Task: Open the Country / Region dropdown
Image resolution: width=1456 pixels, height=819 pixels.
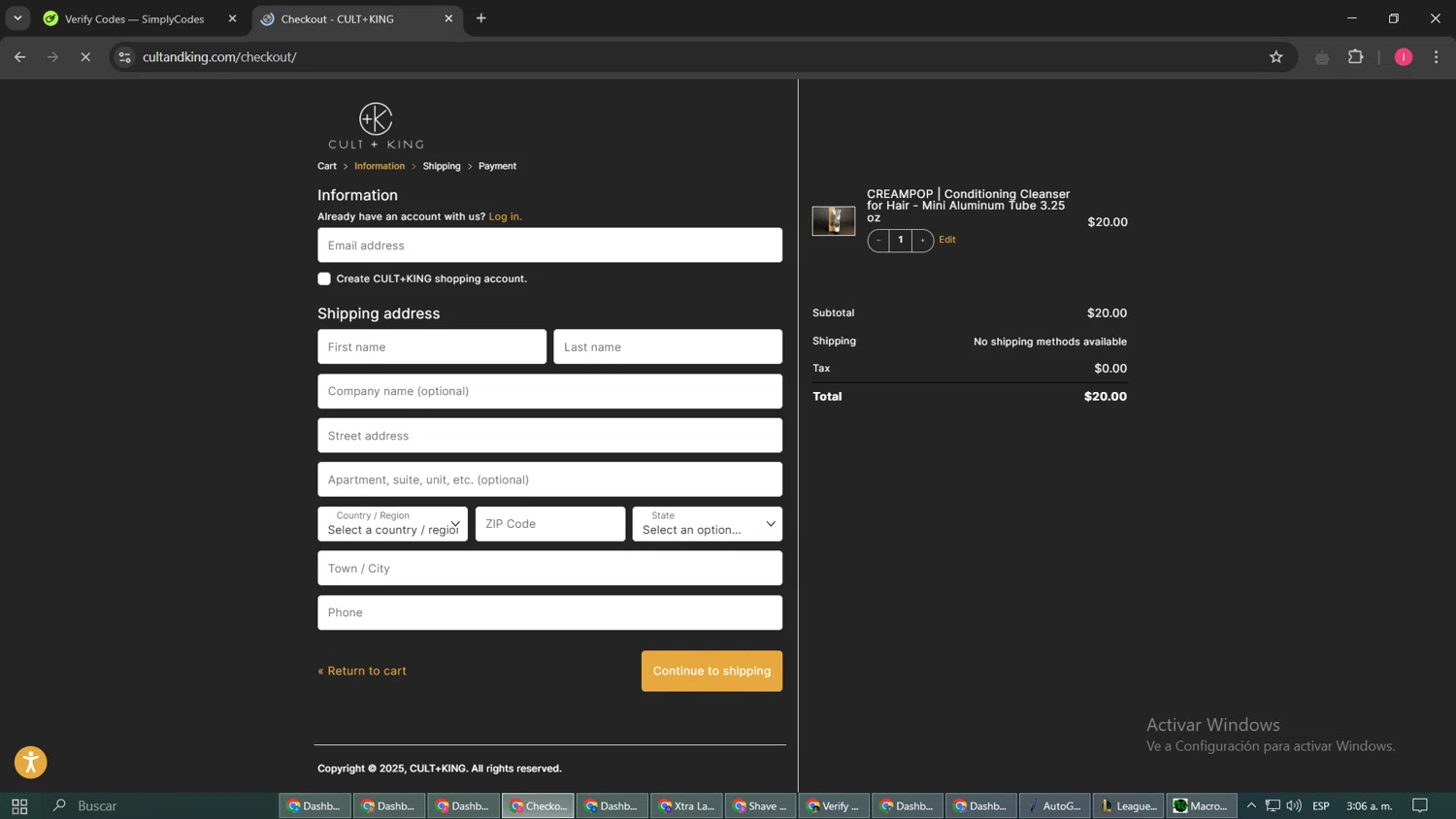Action: point(392,524)
